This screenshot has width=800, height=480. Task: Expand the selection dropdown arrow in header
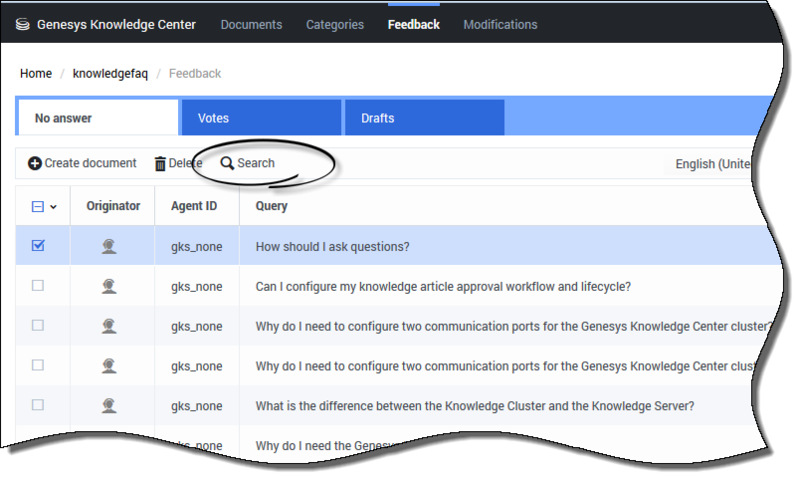[x=53, y=207]
